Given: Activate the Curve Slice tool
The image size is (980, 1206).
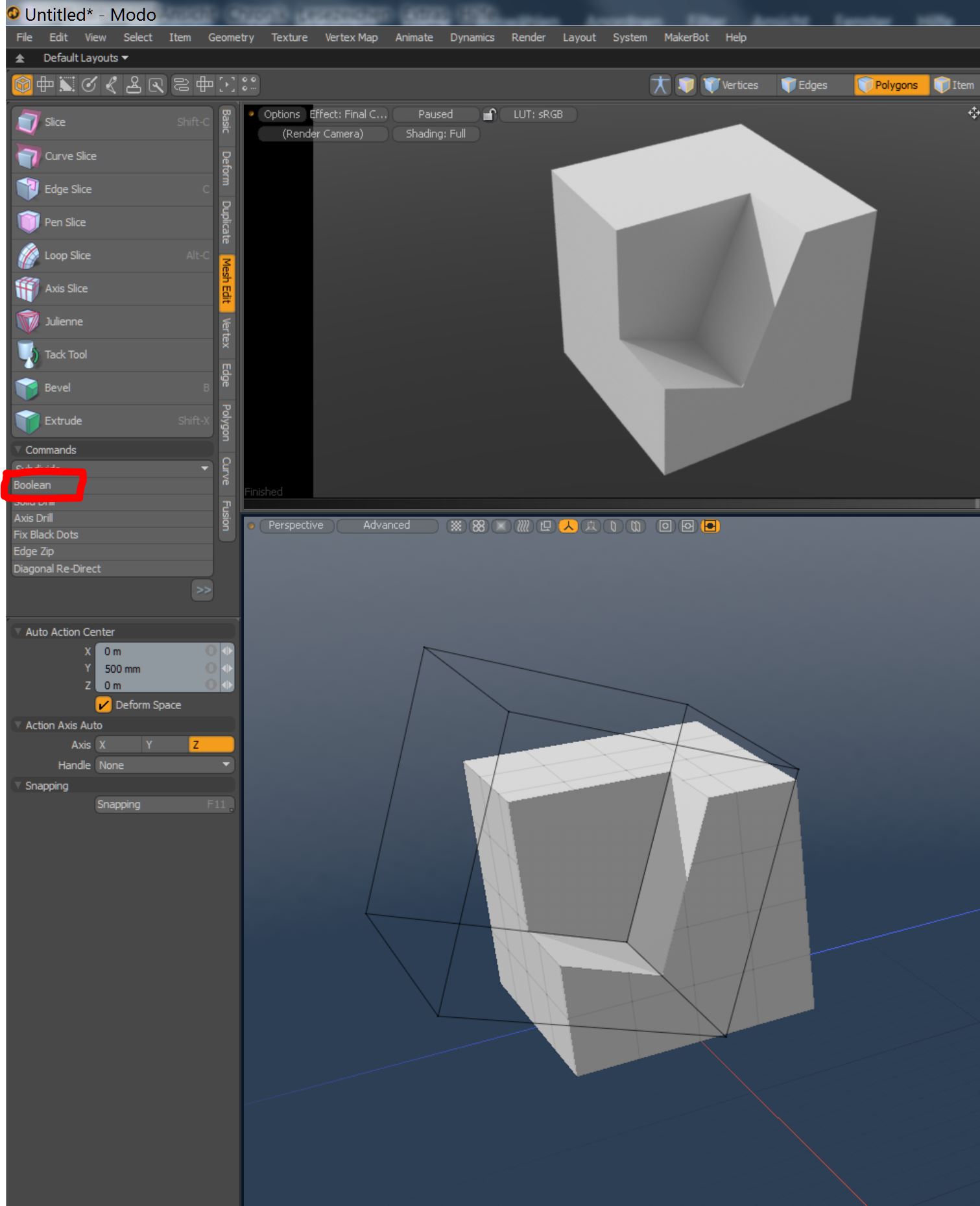Looking at the screenshot, I should click(112, 156).
